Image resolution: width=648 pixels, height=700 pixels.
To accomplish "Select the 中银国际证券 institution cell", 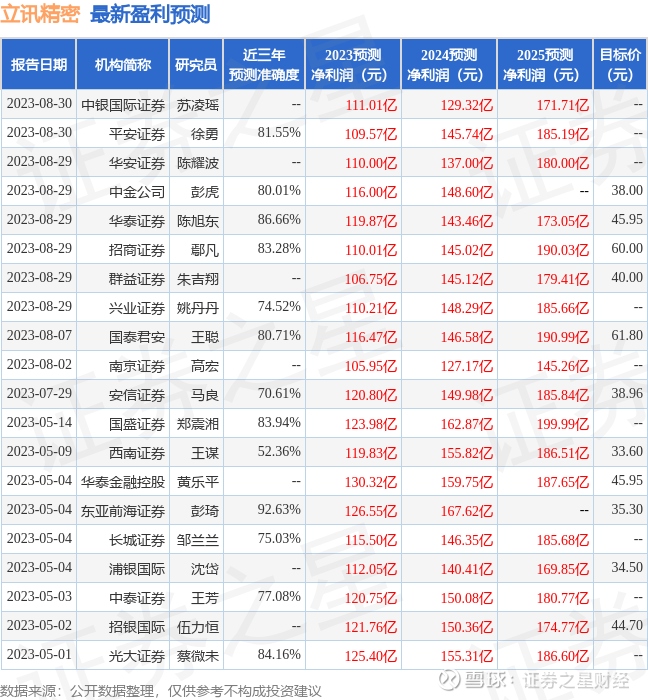I will tap(123, 105).
